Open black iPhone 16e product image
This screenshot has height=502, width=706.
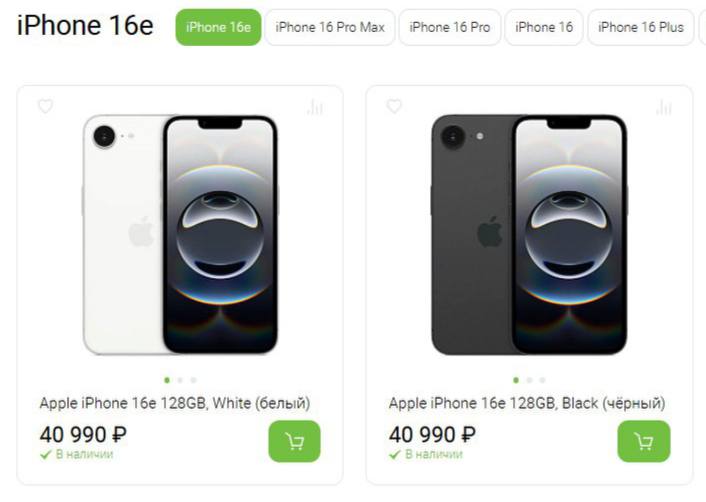(x=529, y=235)
